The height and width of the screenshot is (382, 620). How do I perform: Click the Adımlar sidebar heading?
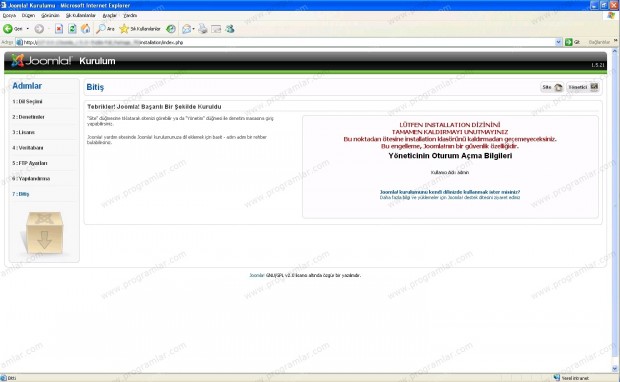pos(27,86)
